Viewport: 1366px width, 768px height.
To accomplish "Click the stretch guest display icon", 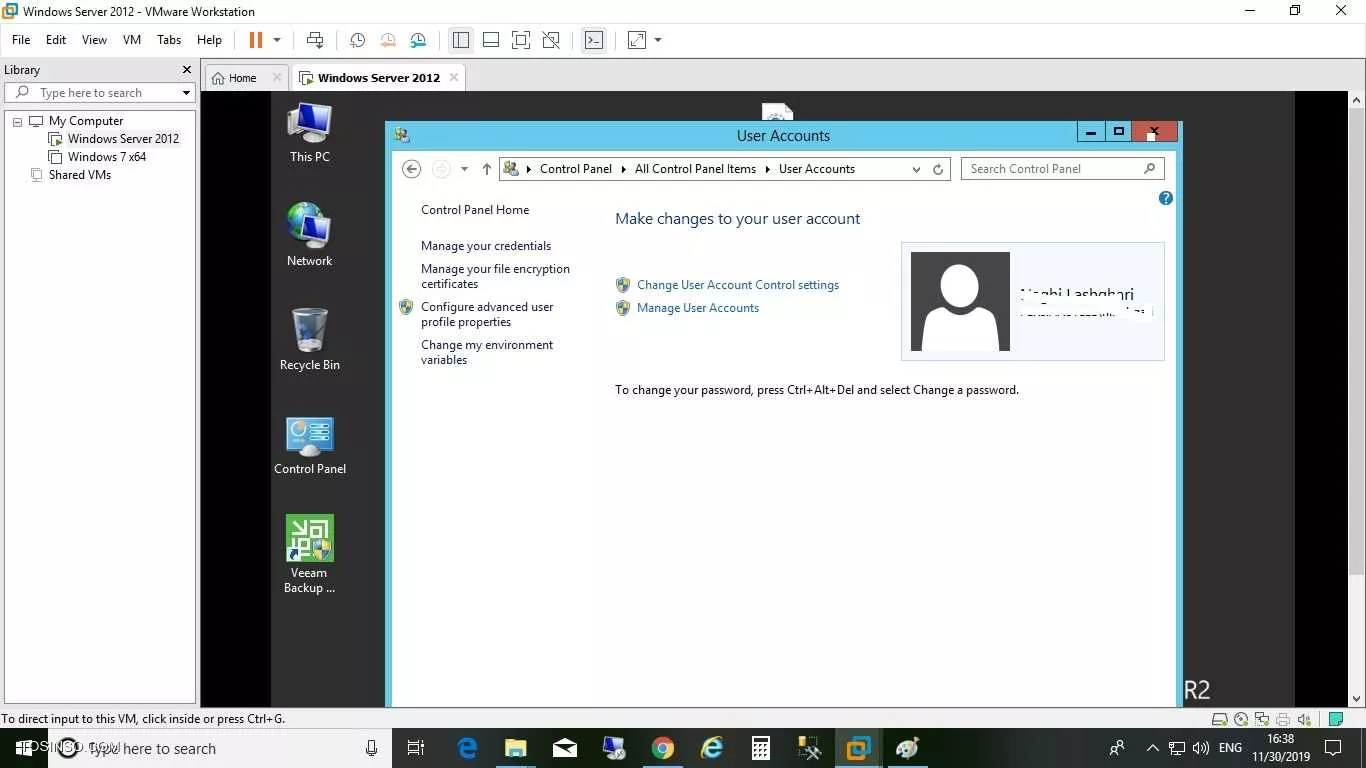I will pos(637,40).
